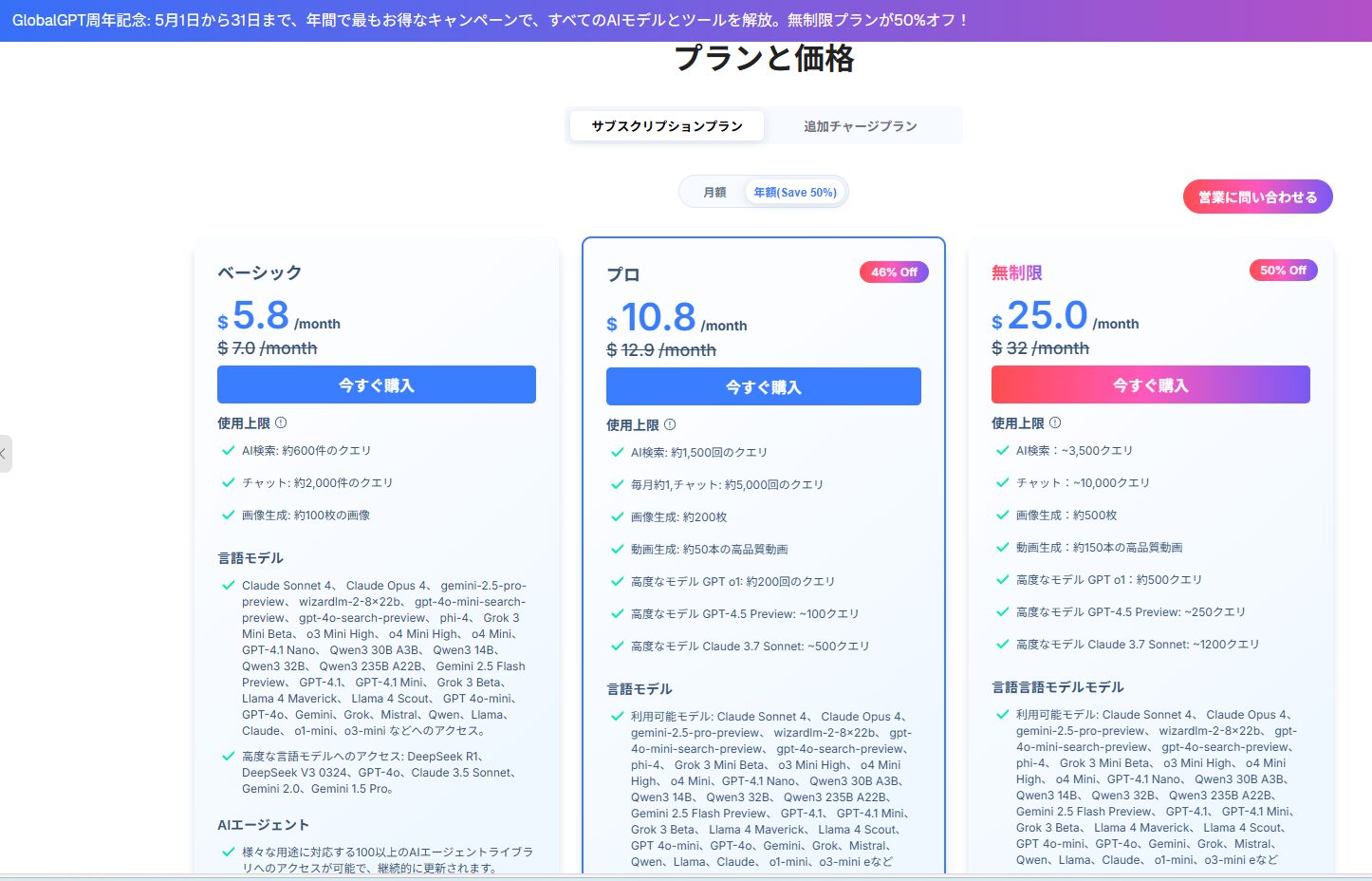Click the $5.8 /month price
The height and width of the screenshot is (881, 1372).
pos(279,315)
